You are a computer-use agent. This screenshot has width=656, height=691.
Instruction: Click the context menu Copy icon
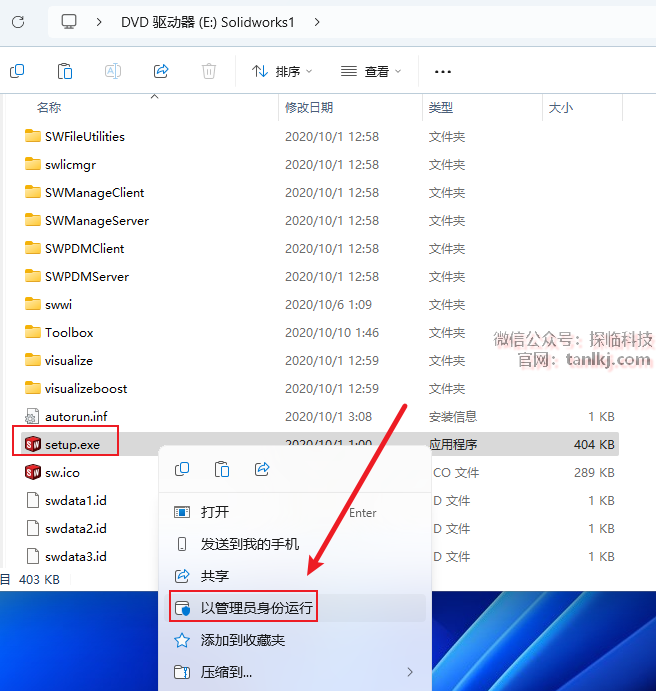[x=182, y=469]
